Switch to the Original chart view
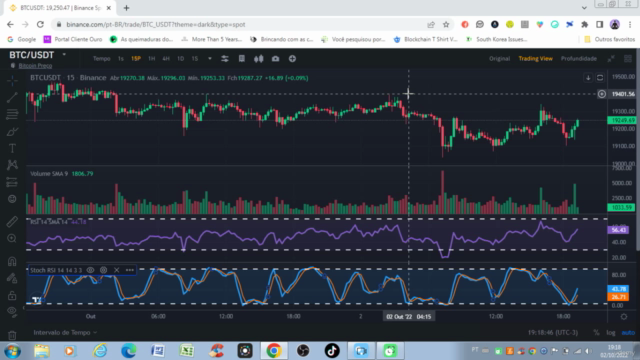640x360 pixels. [500, 59]
